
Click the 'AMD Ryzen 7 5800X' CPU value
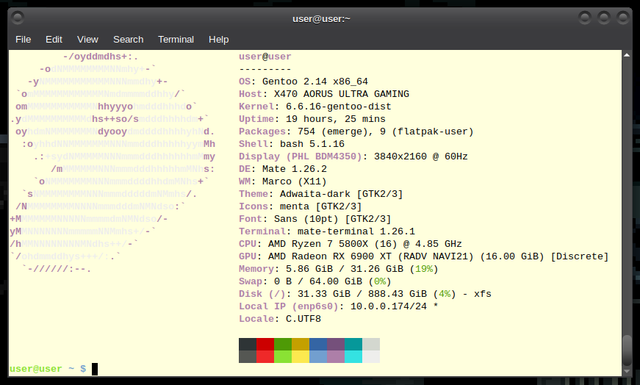click(318, 244)
